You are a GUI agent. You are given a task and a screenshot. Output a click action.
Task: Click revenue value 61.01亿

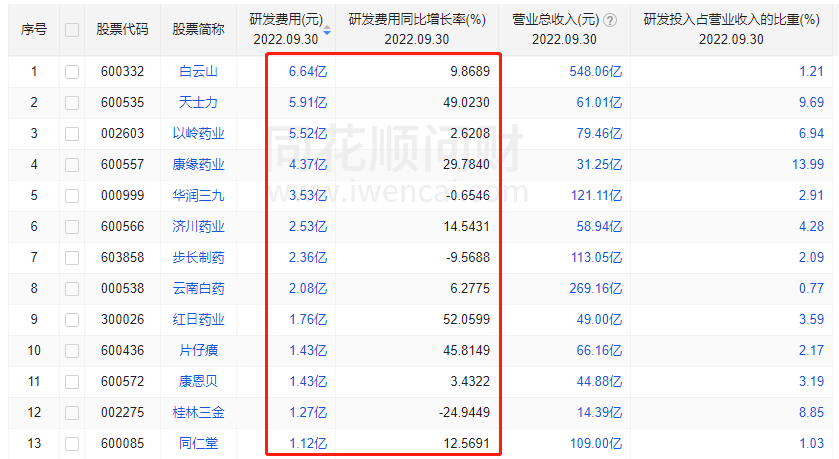pos(599,103)
